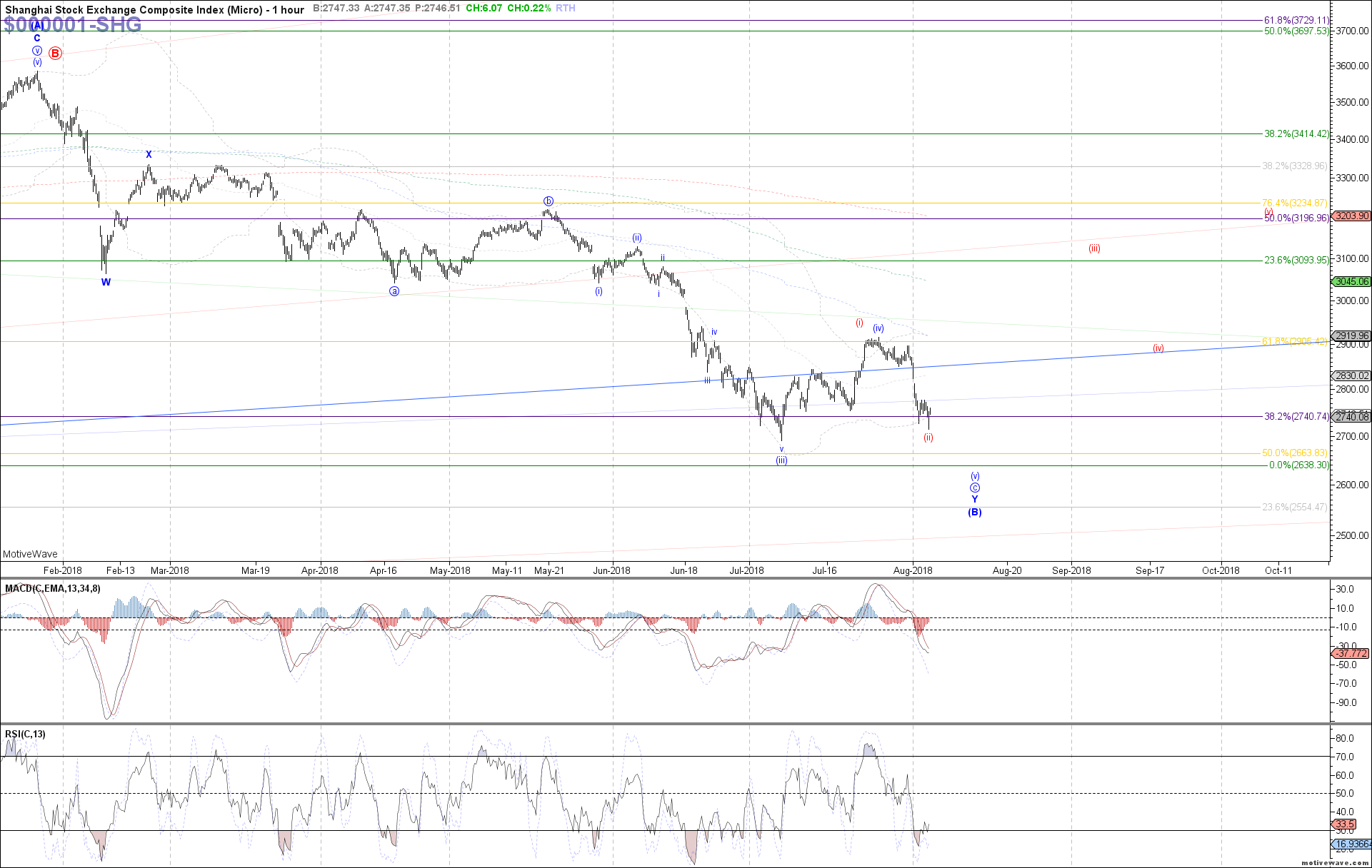Click the Fibonacci label '61.8%(3729.11)'
The width and height of the screenshot is (1372, 868).
tap(1296, 21)
